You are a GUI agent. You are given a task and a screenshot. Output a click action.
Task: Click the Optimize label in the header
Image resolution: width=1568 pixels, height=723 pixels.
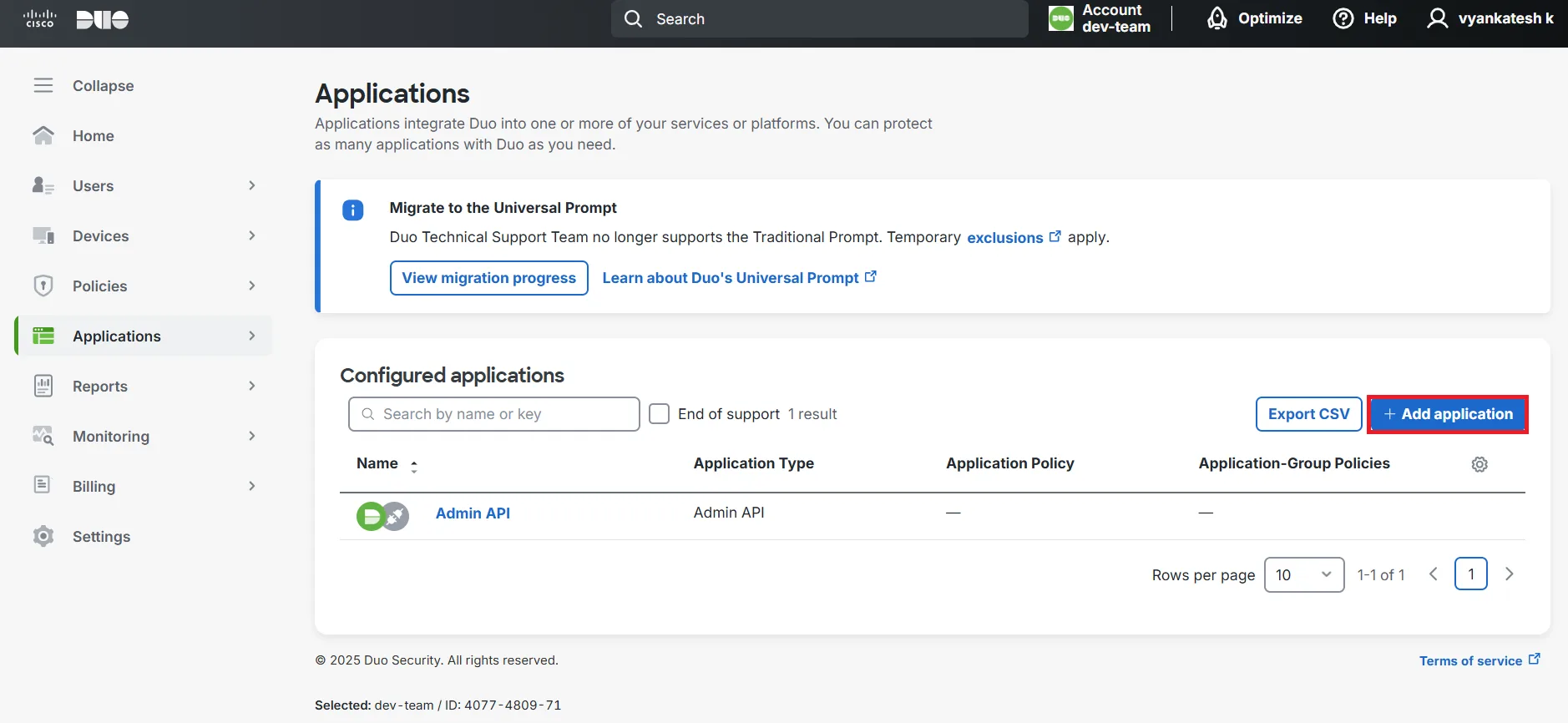point(1270,18)
